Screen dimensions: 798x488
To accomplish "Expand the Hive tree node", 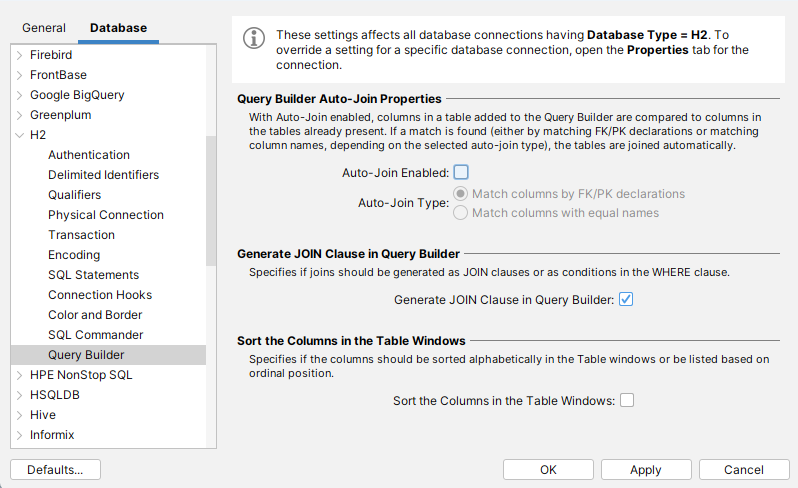I will 19,415.
